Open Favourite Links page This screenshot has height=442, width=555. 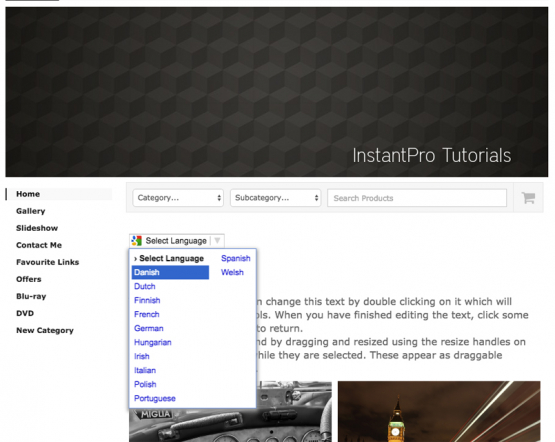click(47, 262)
